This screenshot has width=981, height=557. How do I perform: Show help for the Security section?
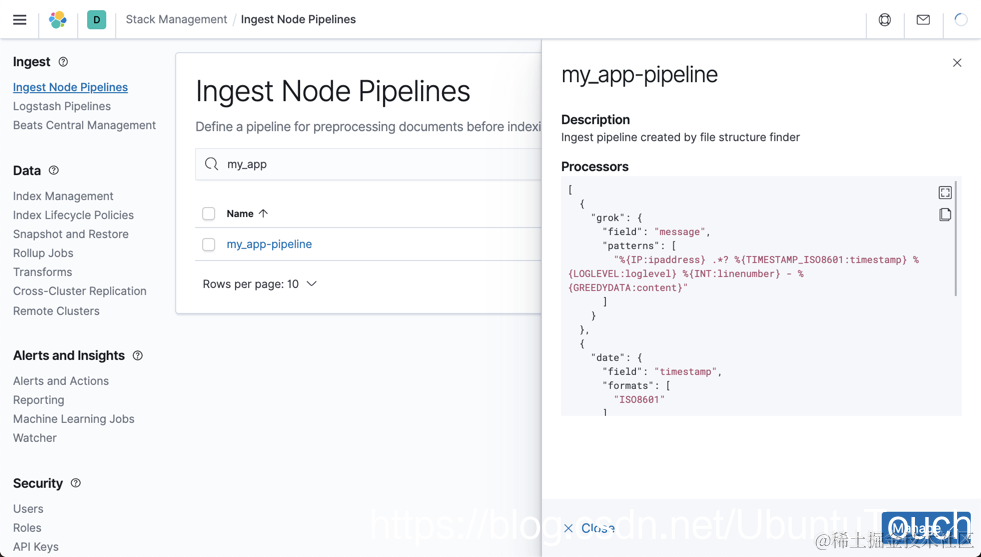tap(76, 483)
